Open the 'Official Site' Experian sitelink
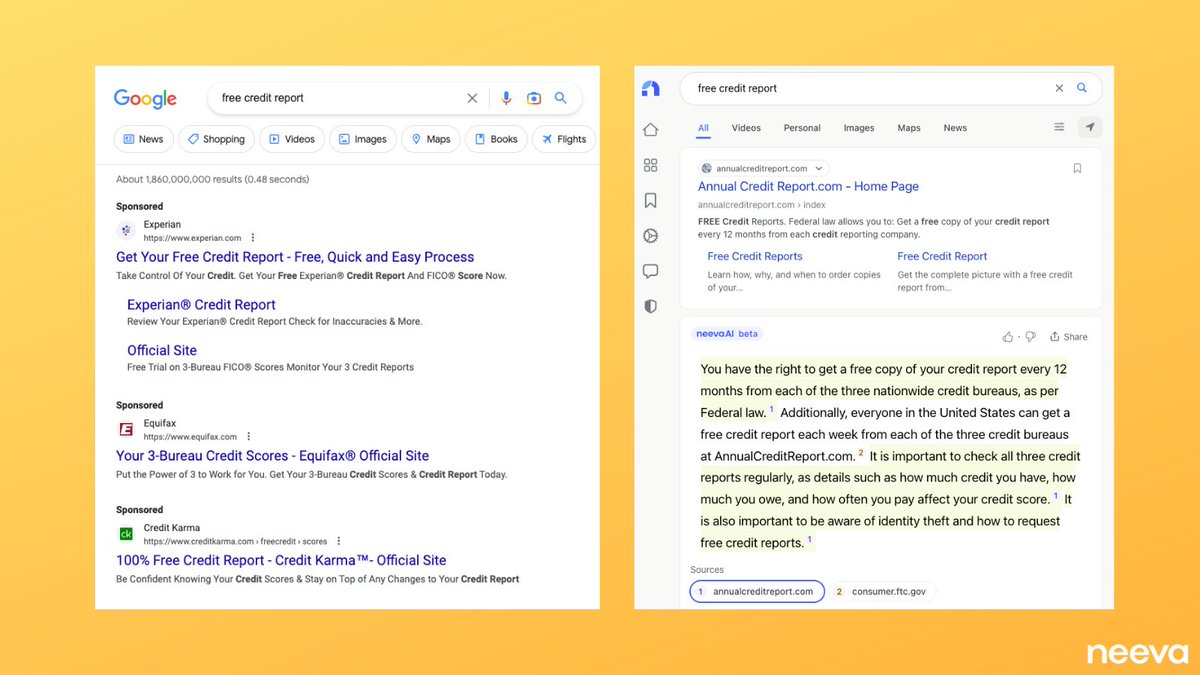The width and height of the screenshot is (1200, 675). point(162,351)
